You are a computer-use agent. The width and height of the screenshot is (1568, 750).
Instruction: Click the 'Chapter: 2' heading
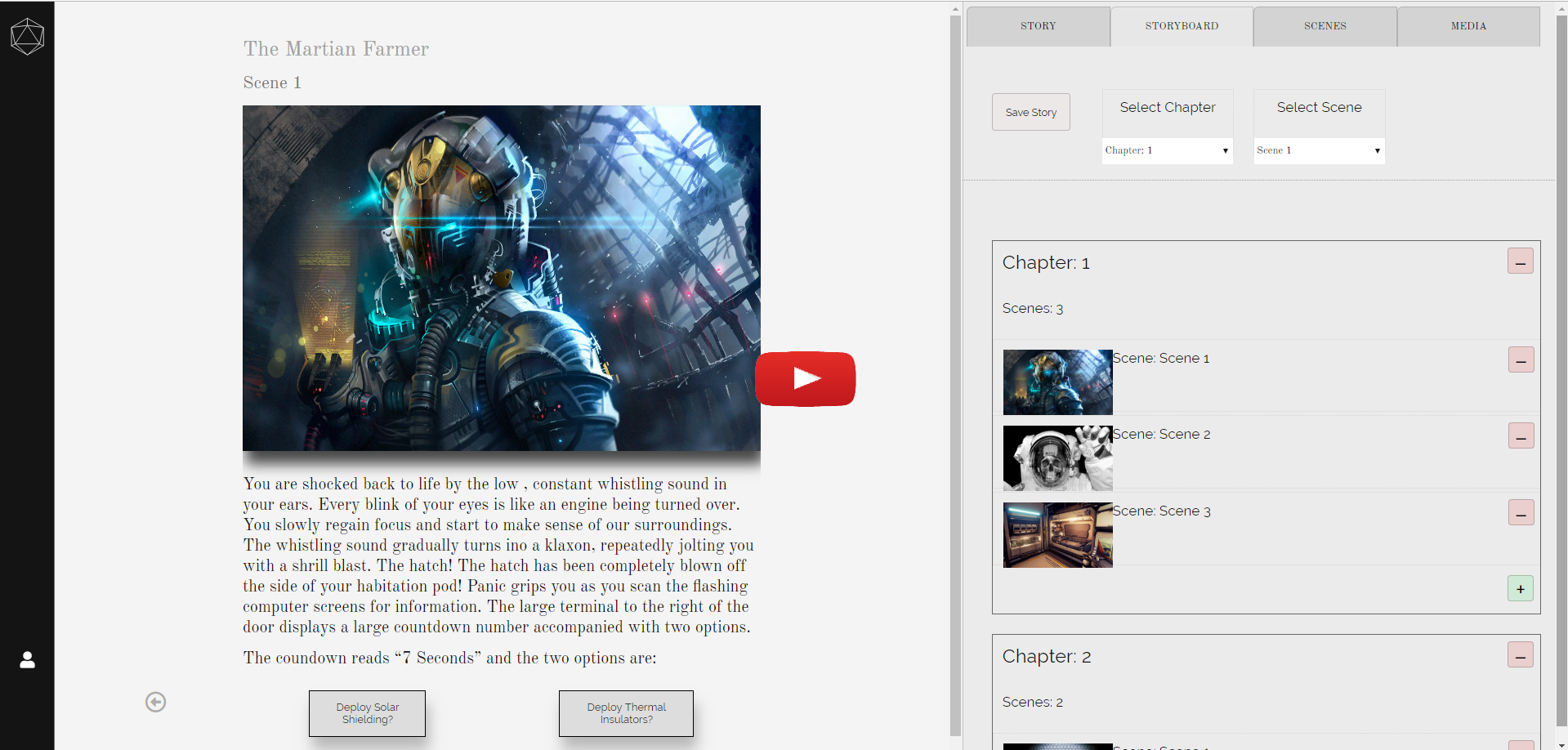(x=1047, y=657)
